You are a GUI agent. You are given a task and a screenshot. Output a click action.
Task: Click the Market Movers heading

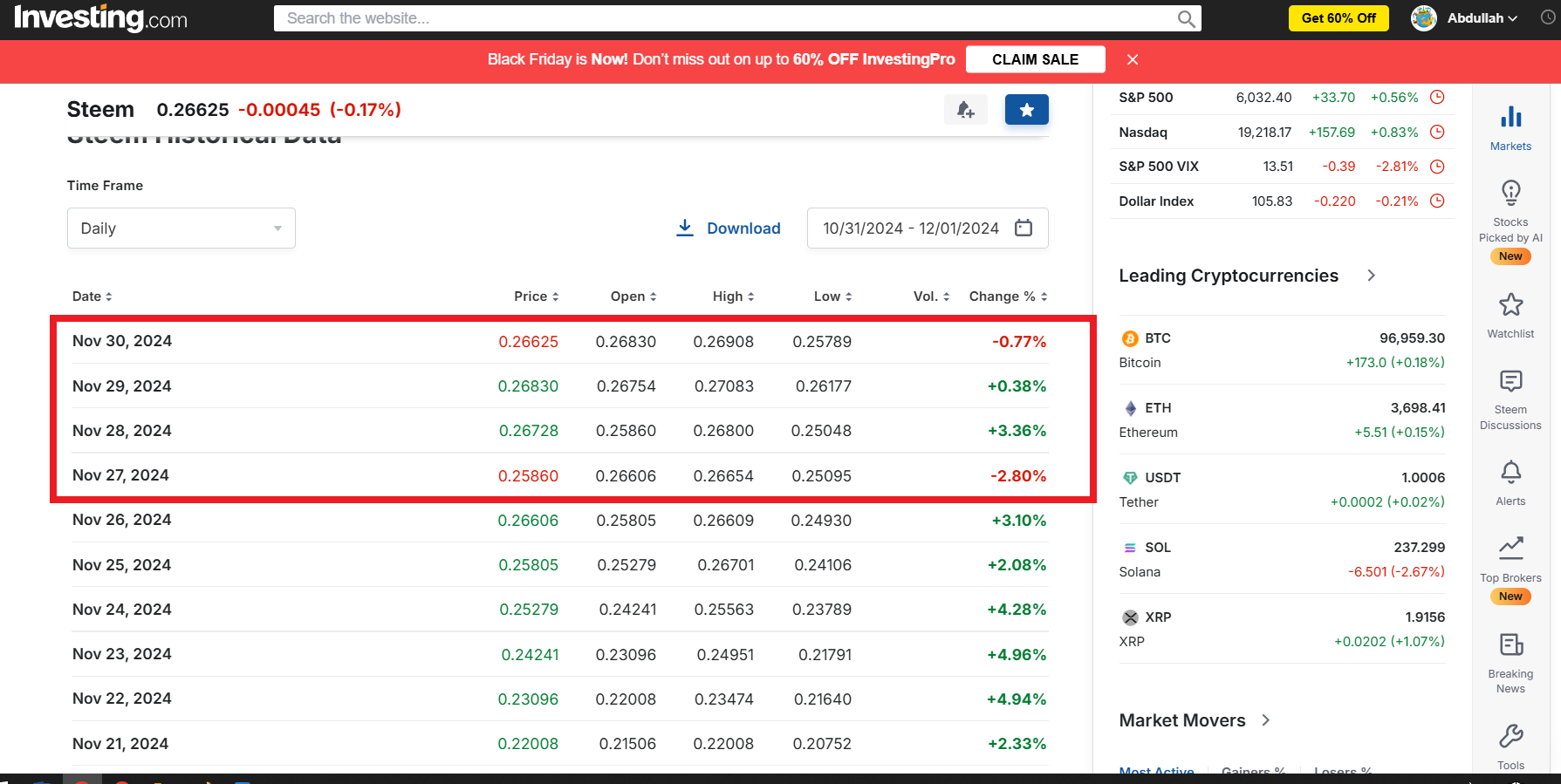[1182, 720]
